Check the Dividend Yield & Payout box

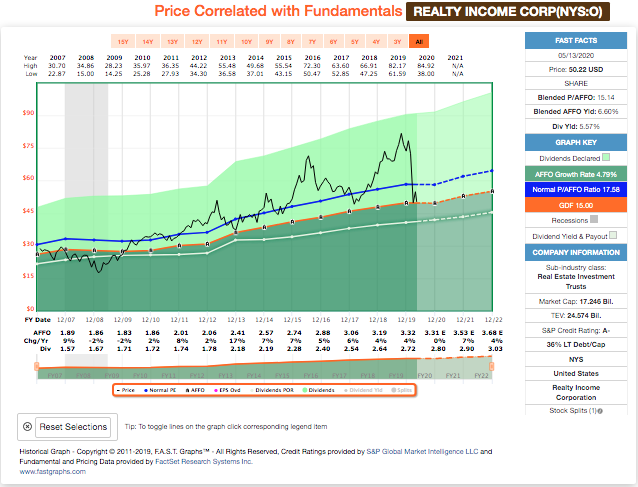pos(613,235)
